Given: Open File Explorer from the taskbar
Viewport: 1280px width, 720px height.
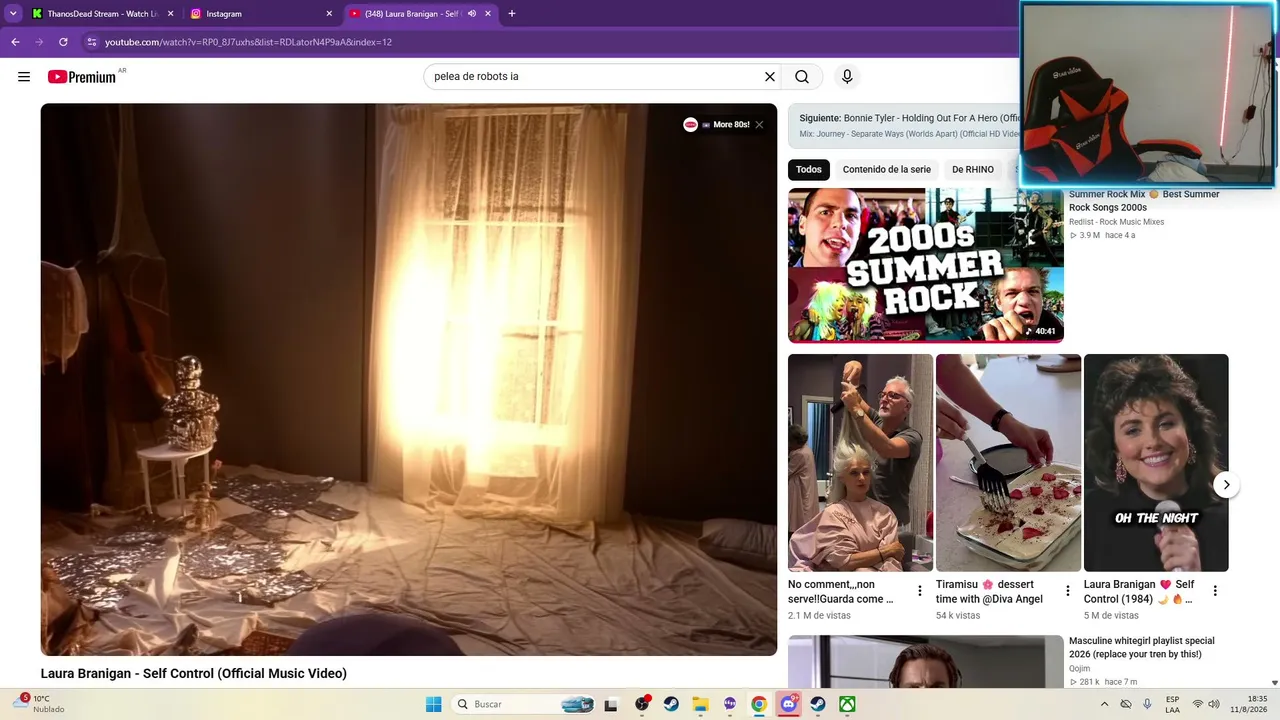Looking at the screenshot, I should click(x=700, y=704).
